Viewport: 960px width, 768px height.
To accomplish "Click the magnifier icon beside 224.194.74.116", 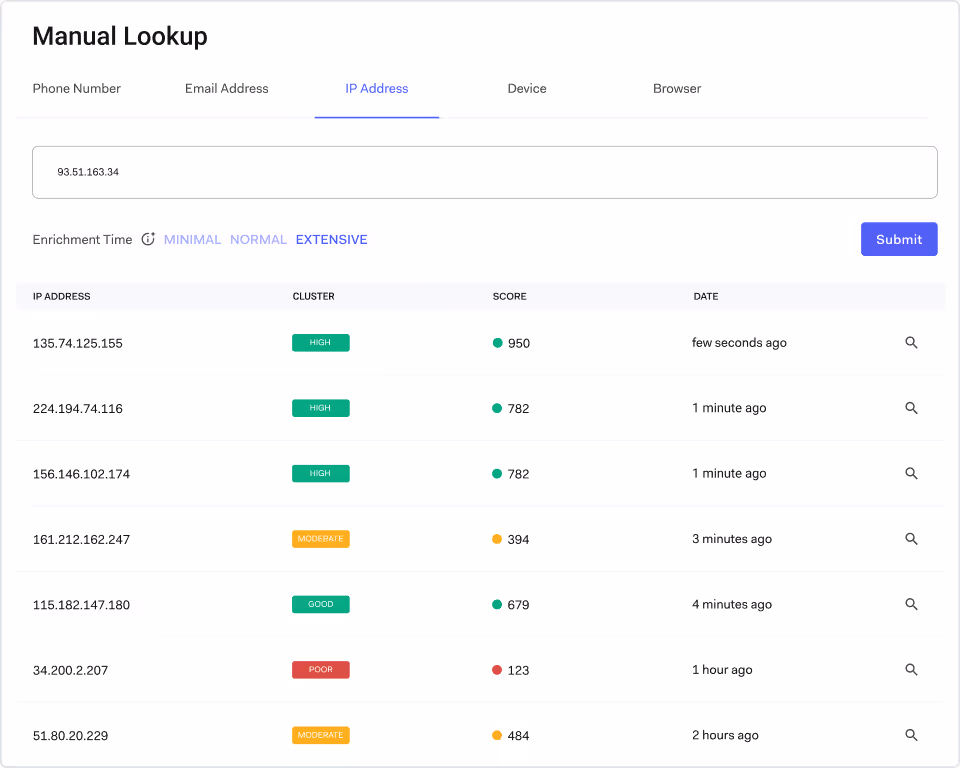I will point(911,408).
